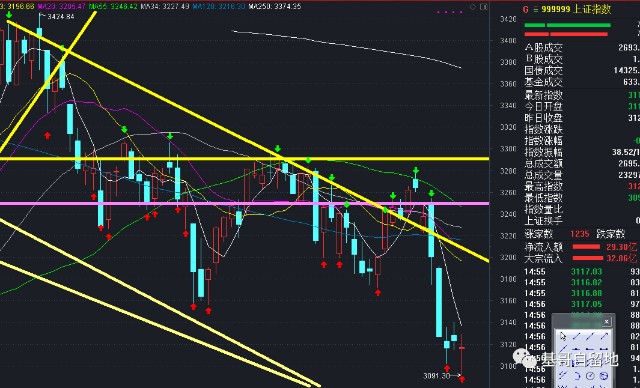The image size is (640, 388).
Task: Select the arc drawing tool
Action: point(578,376)
